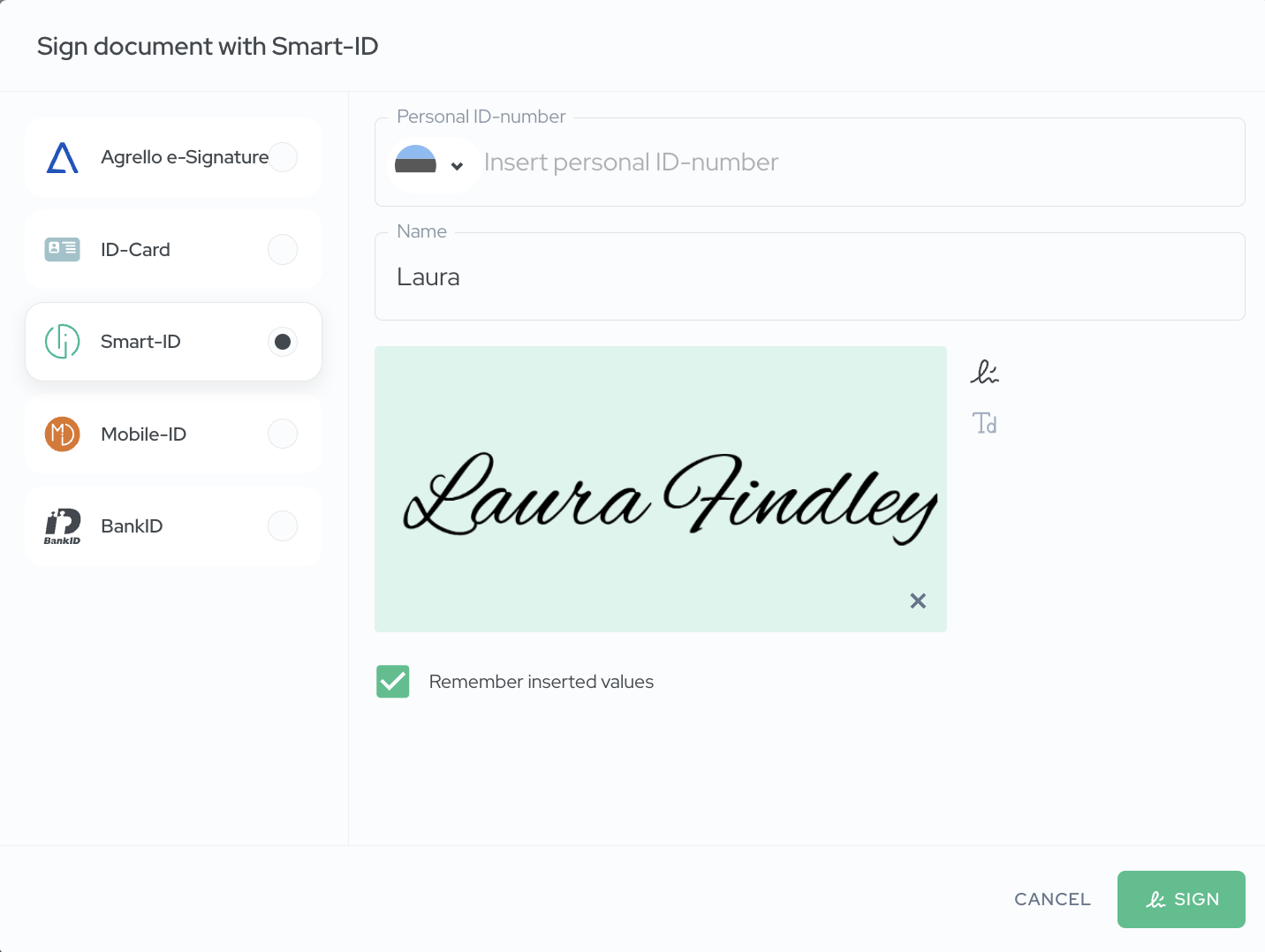Click the Name field containing Laura

click(809, 277)
